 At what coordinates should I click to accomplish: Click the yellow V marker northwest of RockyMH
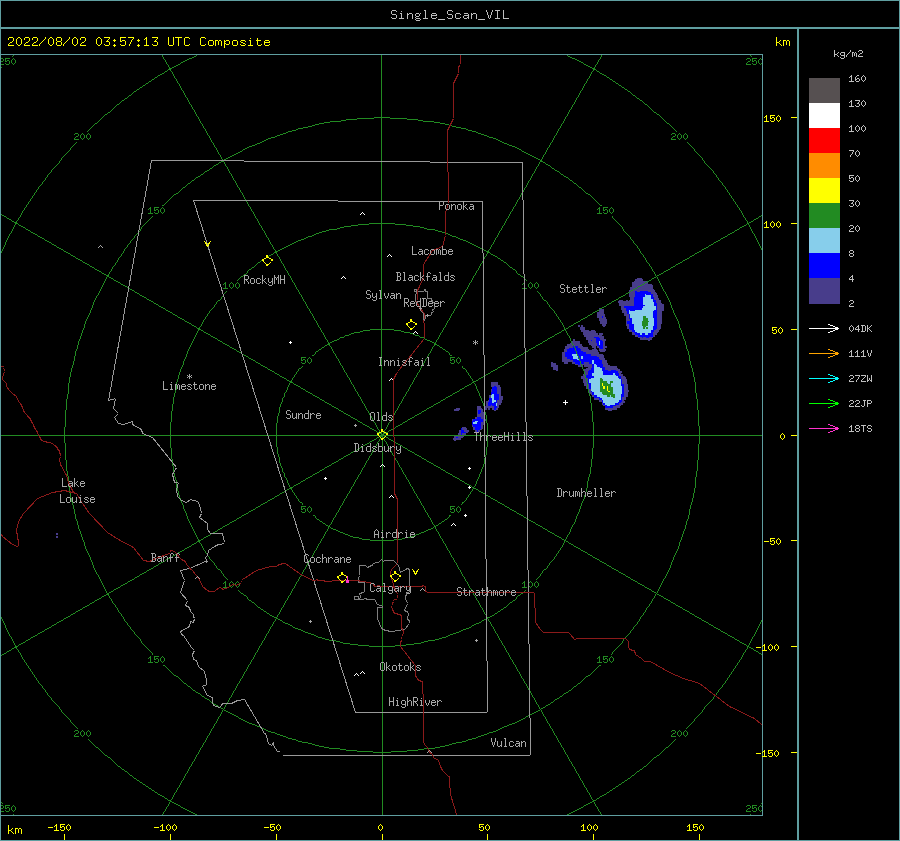(208, 244)
